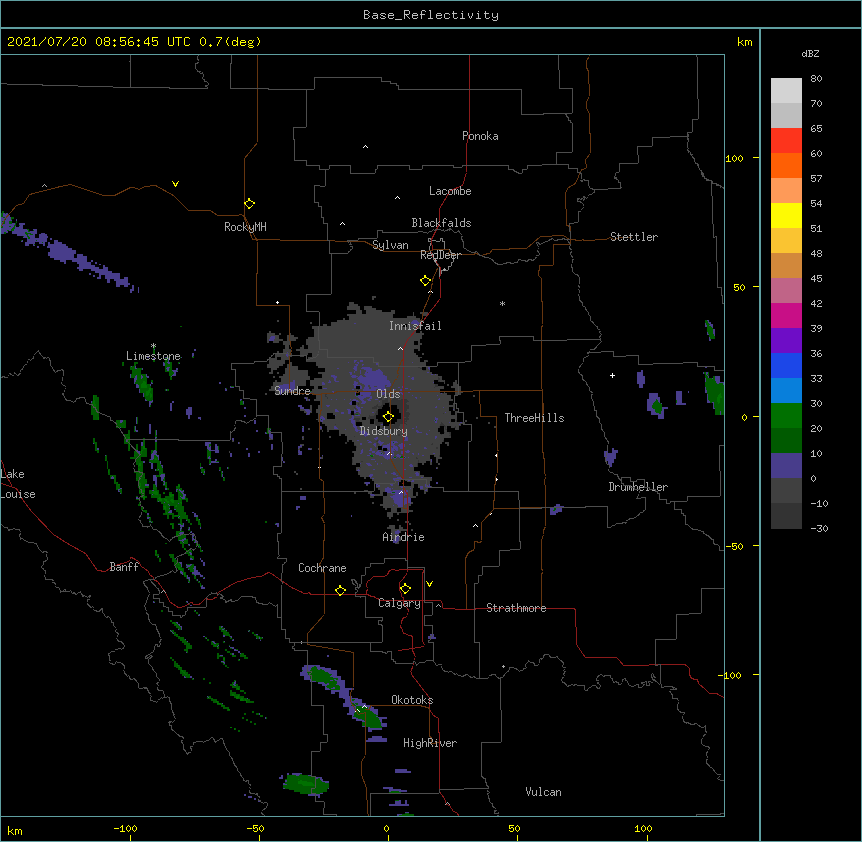Click the Limestone label
The height and width of the screenshot is (842, 862).
coord(153,356)
